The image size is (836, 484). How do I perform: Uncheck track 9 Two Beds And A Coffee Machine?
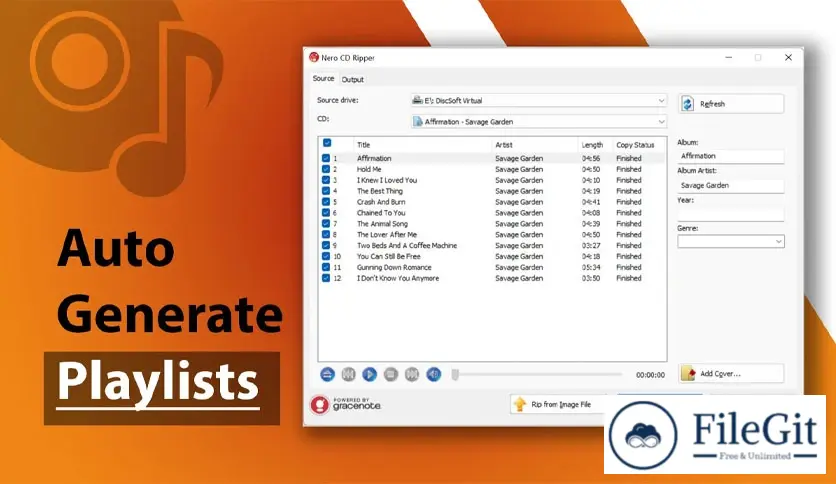pos(326,246)
